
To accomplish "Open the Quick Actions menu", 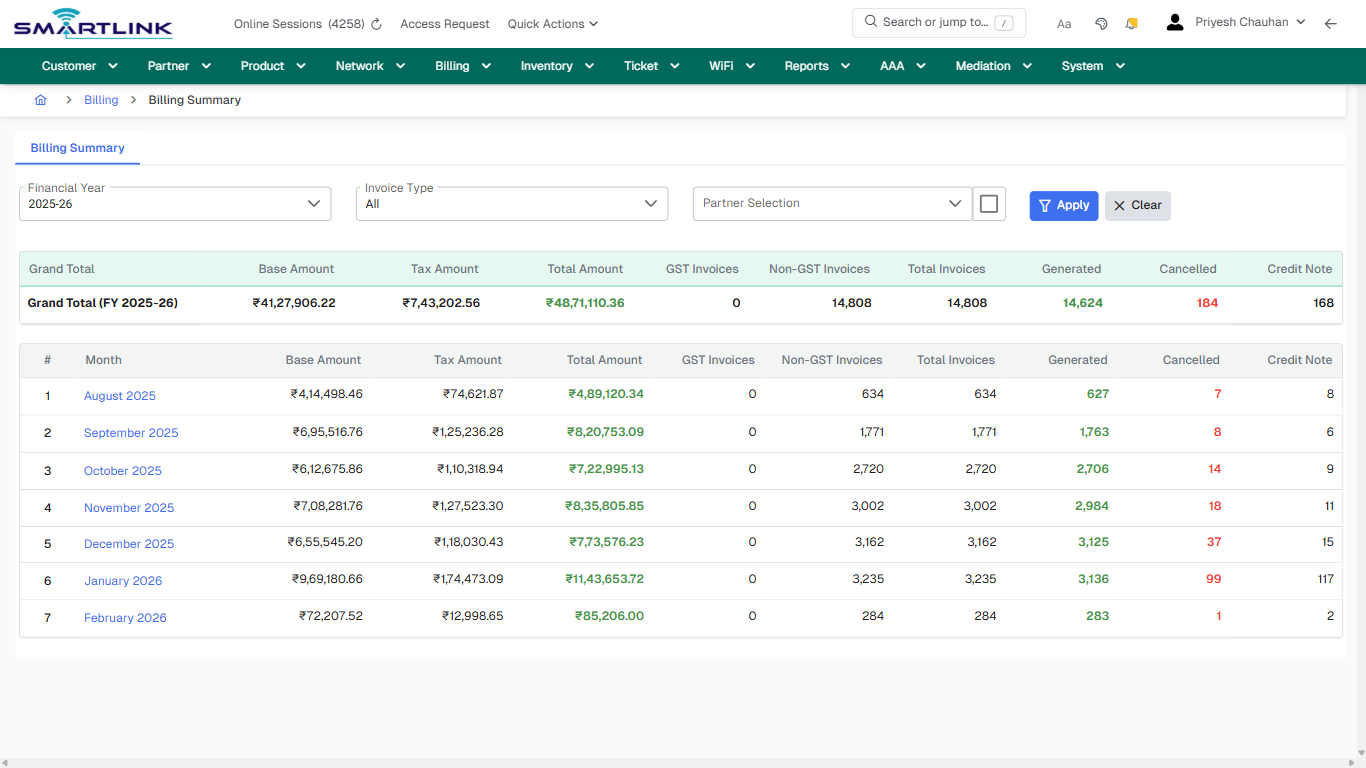I will [x=552, y=23].
